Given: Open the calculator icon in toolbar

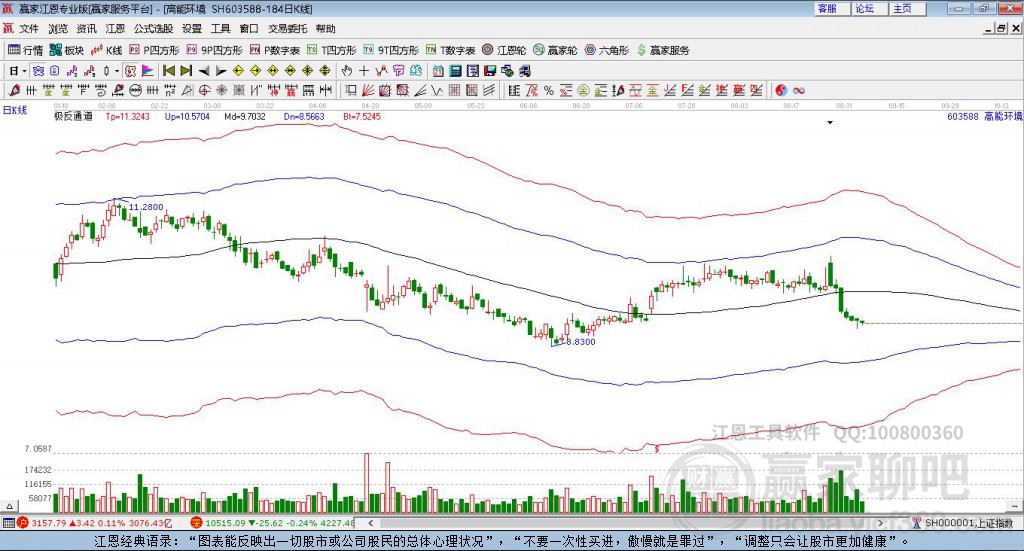Looking at the screenshot, I should point(455,71).
